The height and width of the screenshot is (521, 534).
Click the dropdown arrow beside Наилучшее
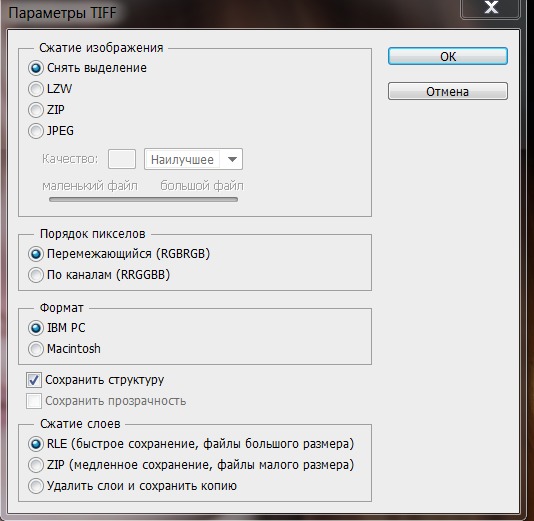click(232, 159)
